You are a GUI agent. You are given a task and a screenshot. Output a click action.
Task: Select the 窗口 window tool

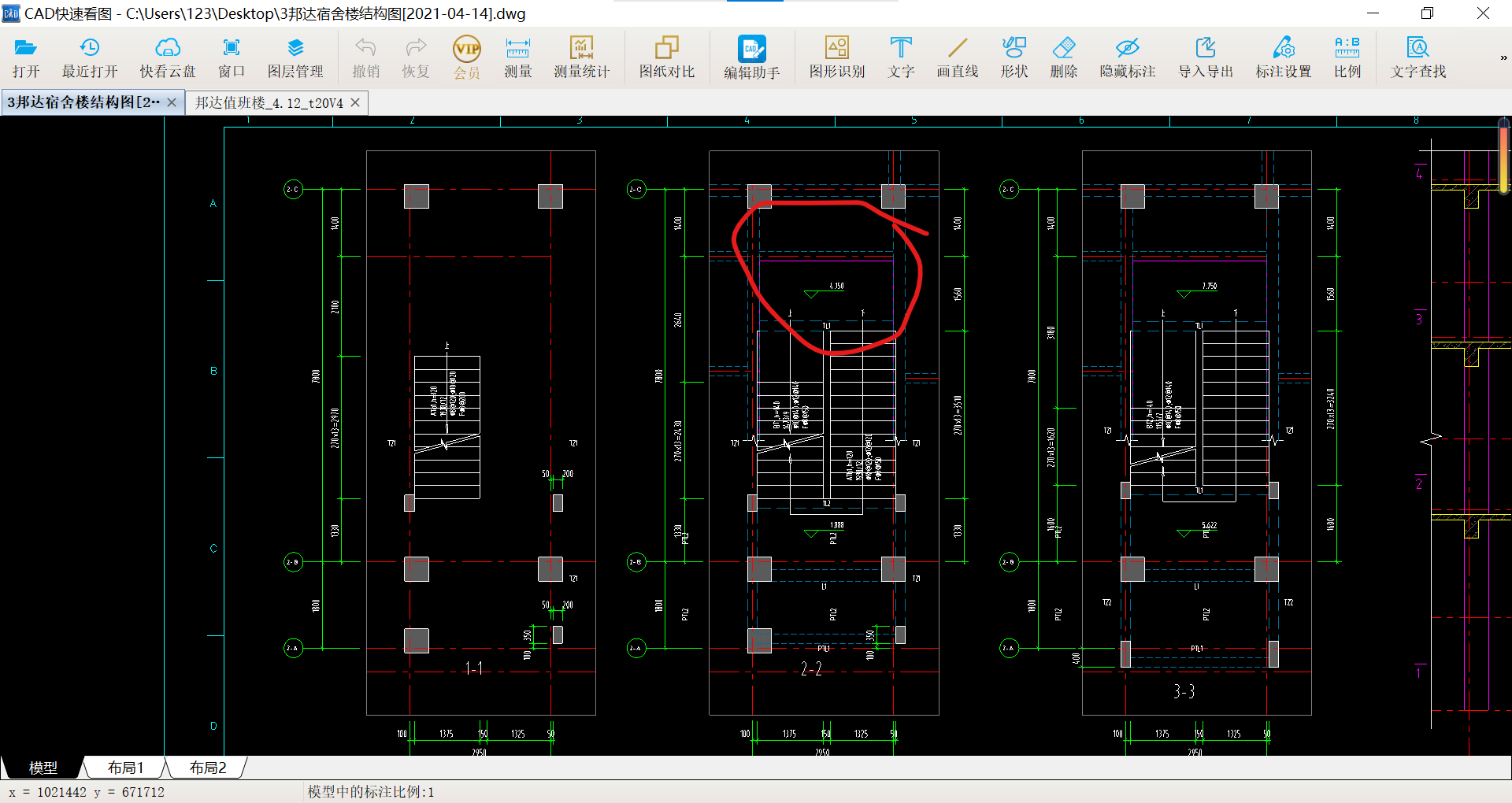tap(232, 58)
